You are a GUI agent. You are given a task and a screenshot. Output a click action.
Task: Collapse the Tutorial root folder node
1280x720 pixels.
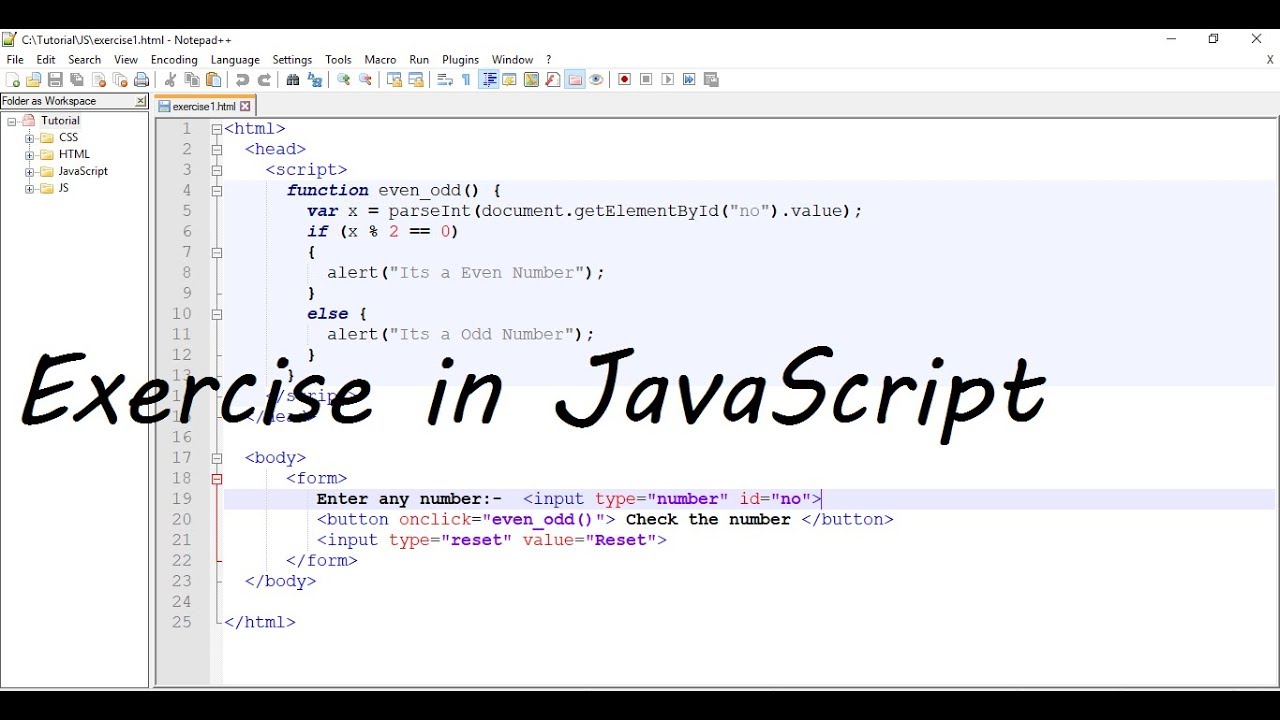tap(12, 121)
